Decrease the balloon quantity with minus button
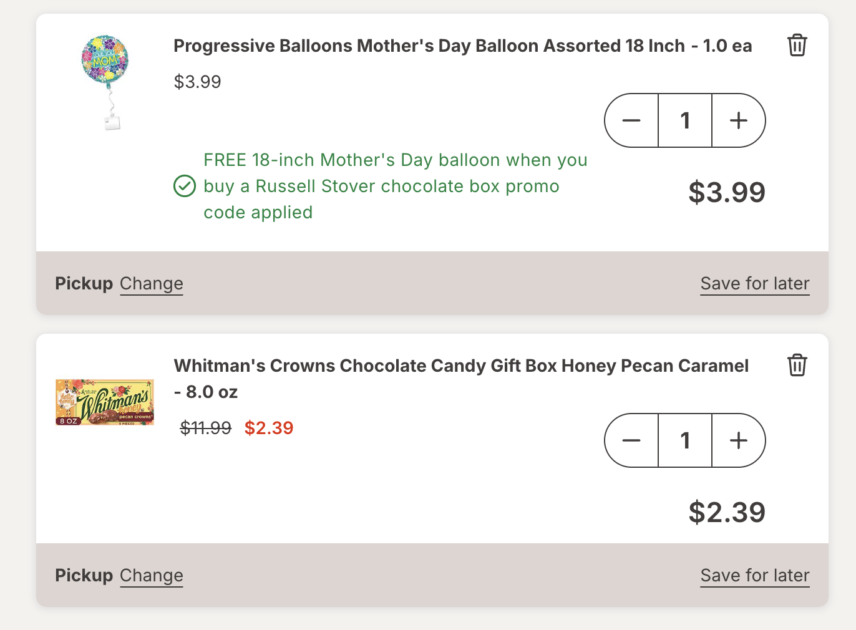 pos(631,120)
